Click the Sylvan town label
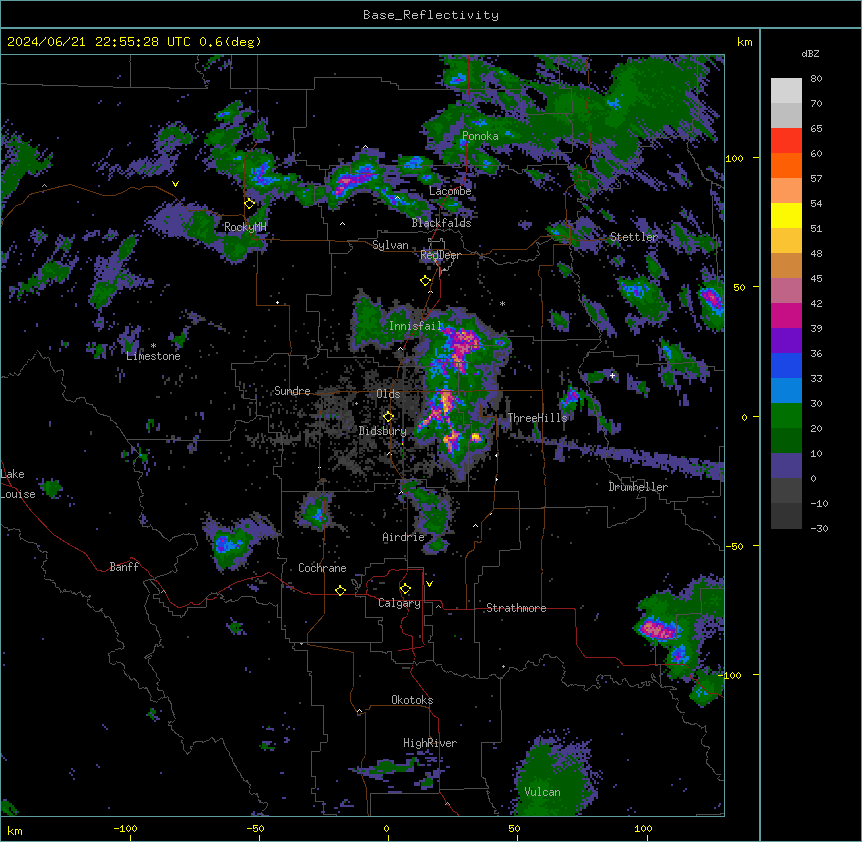The height and width of the screenshot is (842, 862). [x=390, y=245]
